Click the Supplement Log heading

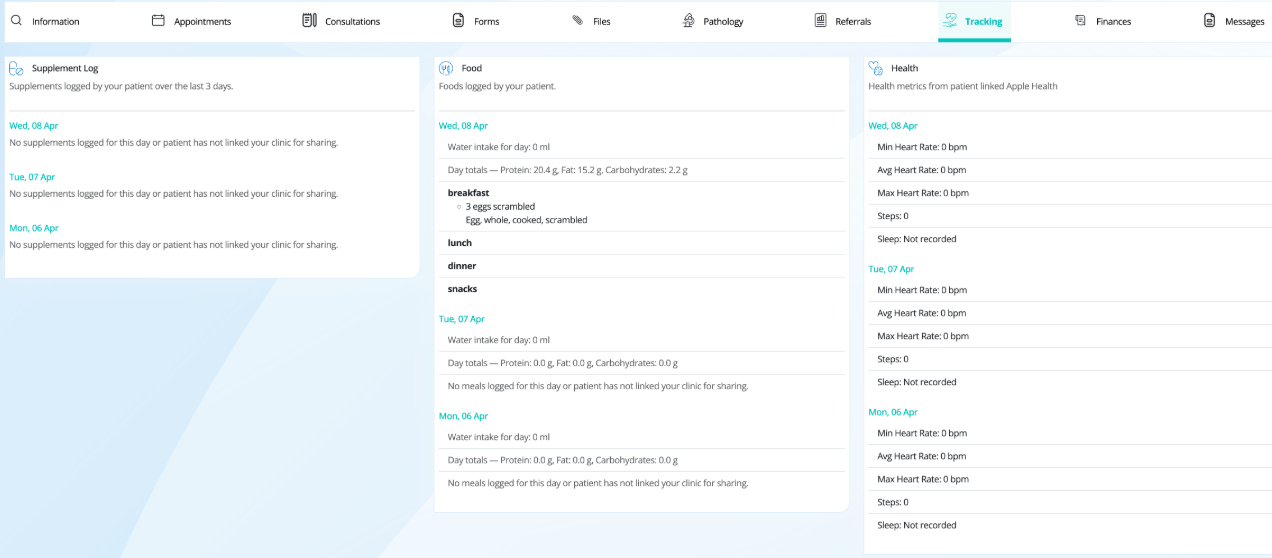(x=65, y=68)
